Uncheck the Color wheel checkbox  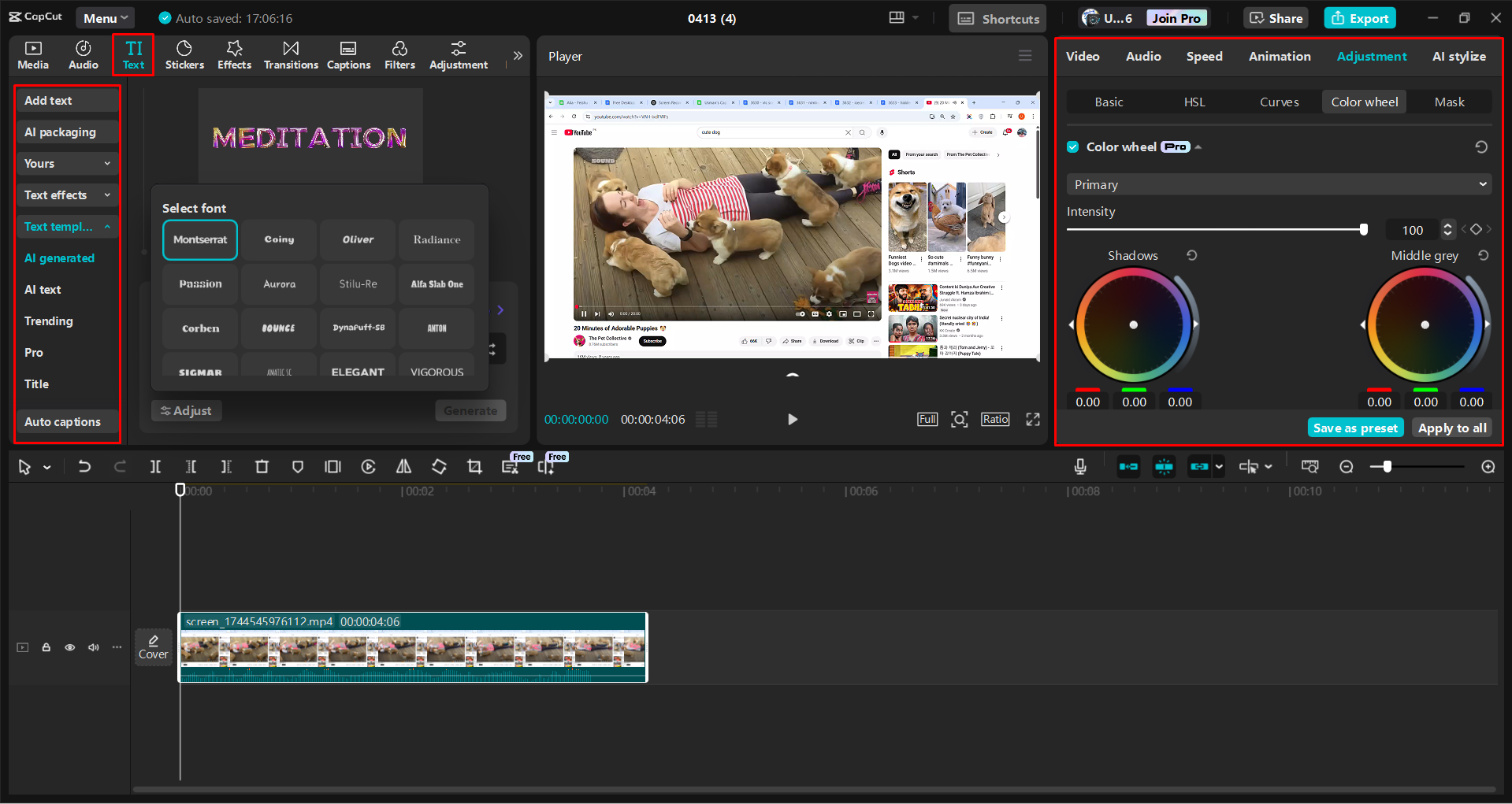click(x=1073, y=146)
